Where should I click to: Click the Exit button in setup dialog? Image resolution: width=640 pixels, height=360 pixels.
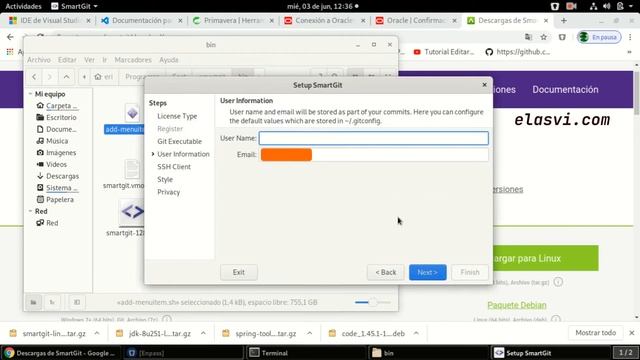(239, 272)
